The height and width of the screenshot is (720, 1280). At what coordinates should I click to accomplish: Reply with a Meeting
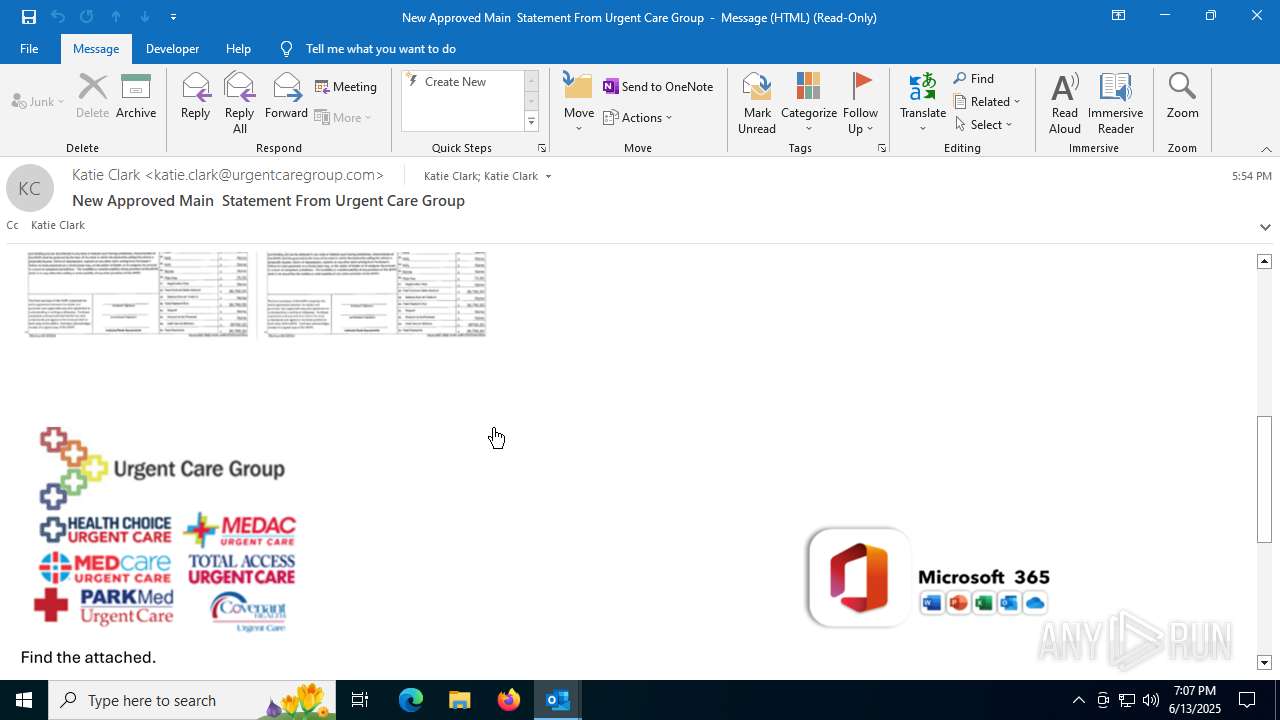pos(346,87)
